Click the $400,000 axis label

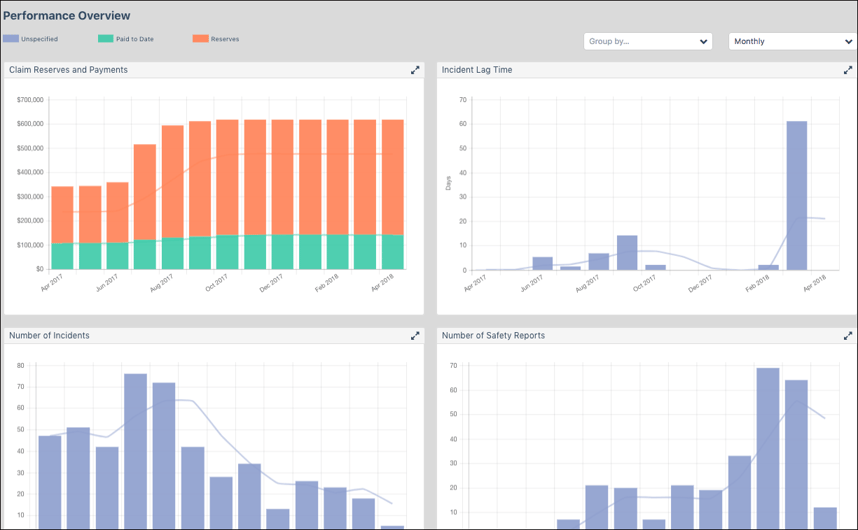pyautogui.click(x=30, y=172)
